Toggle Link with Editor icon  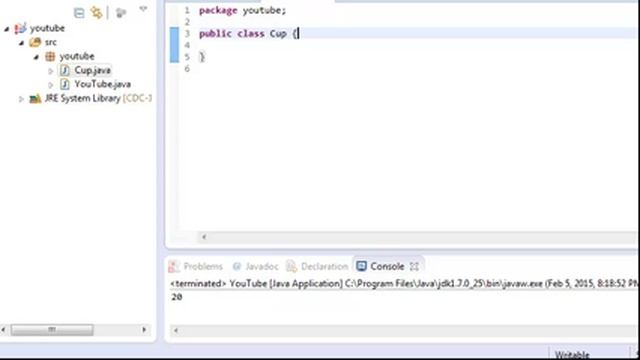pyautogui.click(x=97, y=13)
